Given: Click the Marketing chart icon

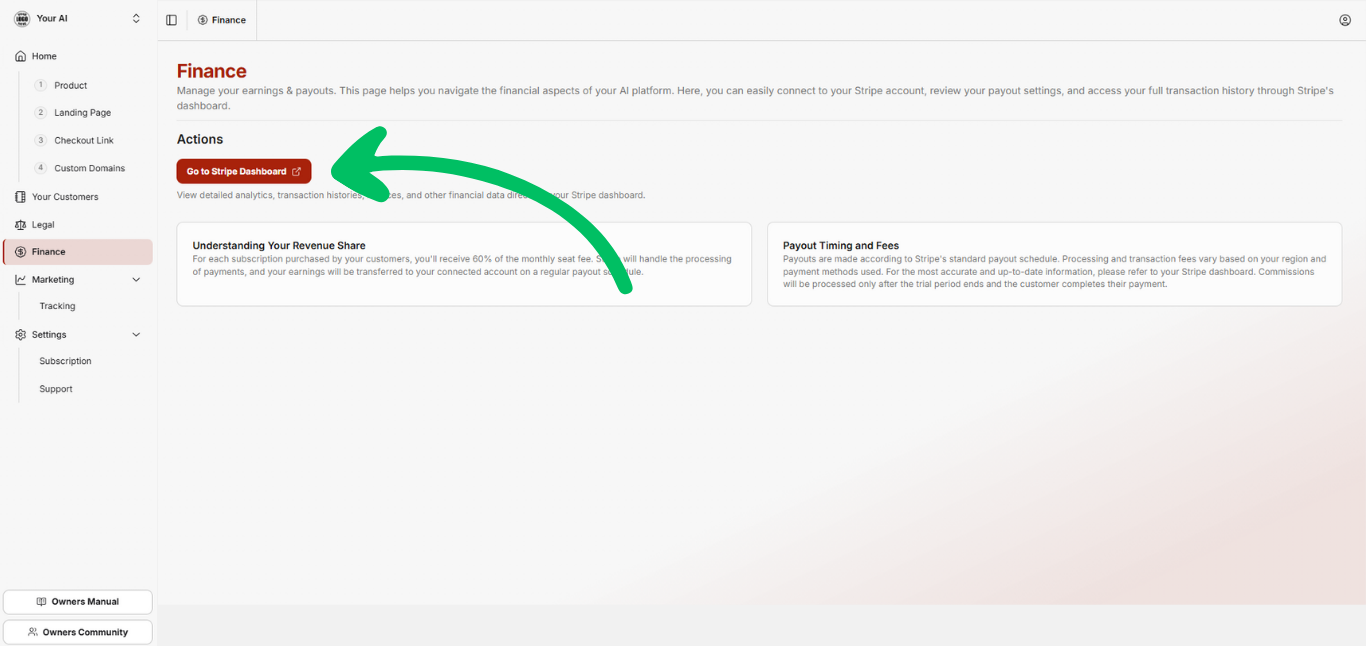Looking at the screenshot, I should point(21,280).
